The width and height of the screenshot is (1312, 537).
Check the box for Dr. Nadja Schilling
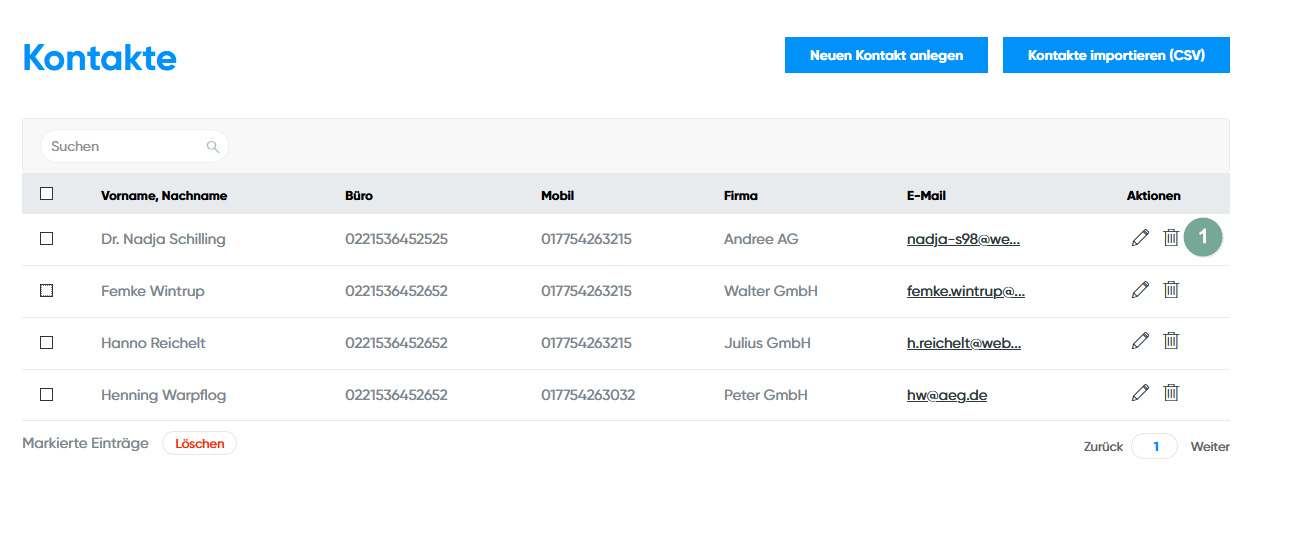(x=47, y=239)
